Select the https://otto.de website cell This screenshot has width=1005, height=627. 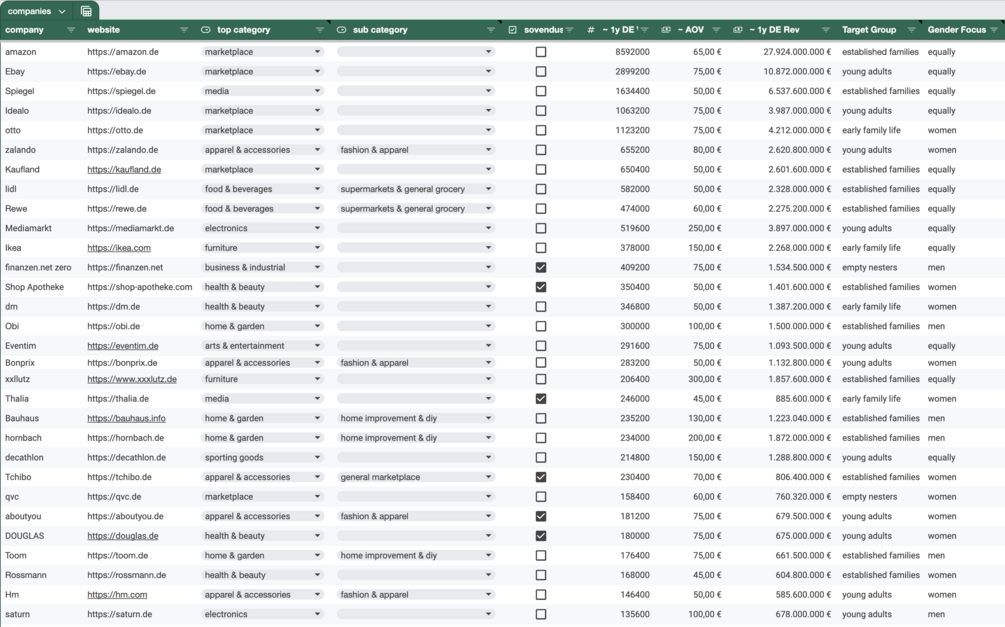115,130
